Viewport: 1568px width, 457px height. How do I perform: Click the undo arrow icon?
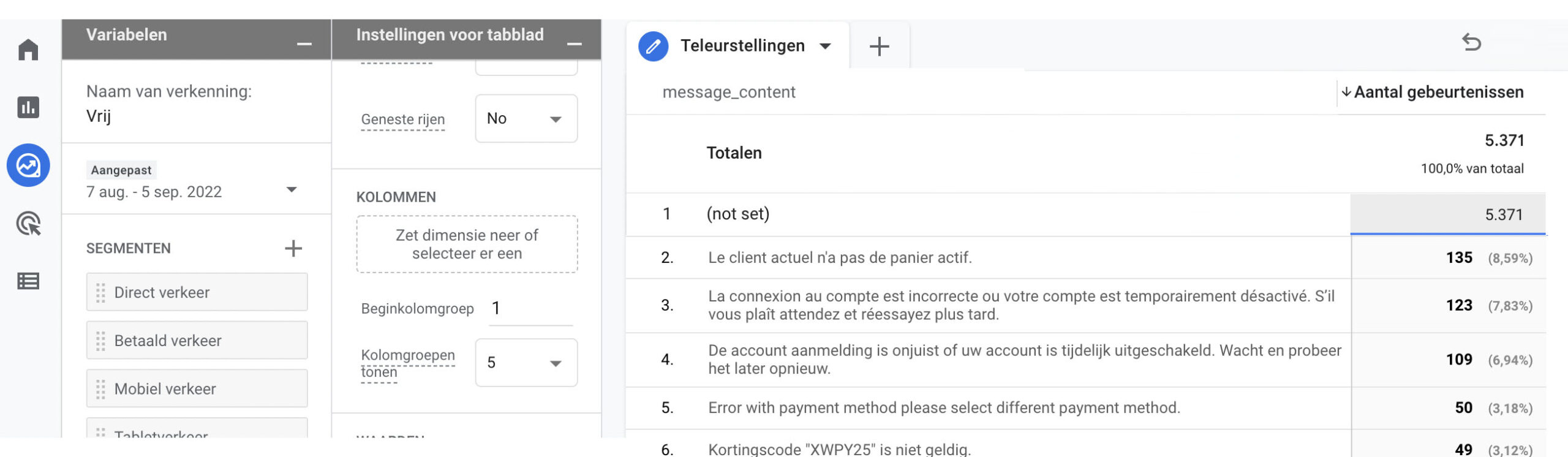[1471, 42]
